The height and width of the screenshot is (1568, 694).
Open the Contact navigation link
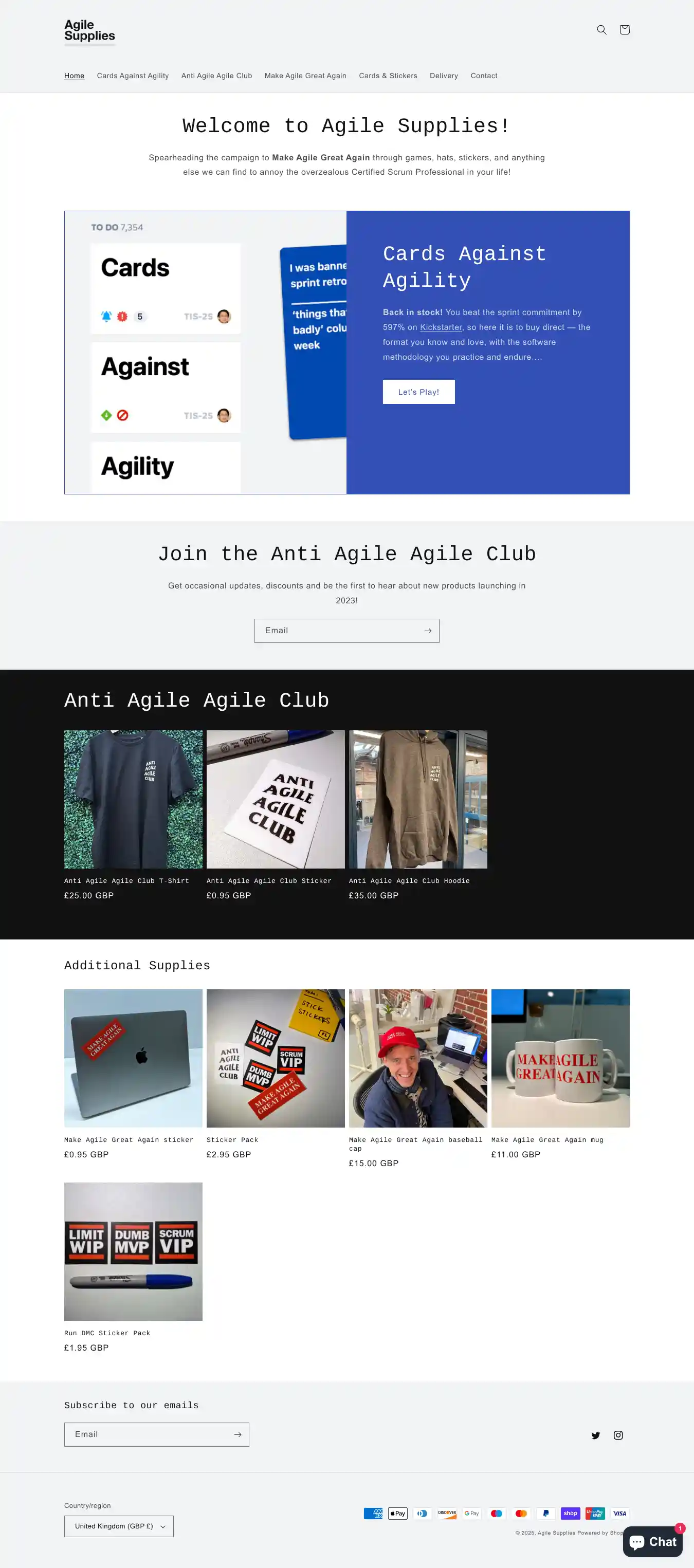pyautogui.click(x=483, y=76)
